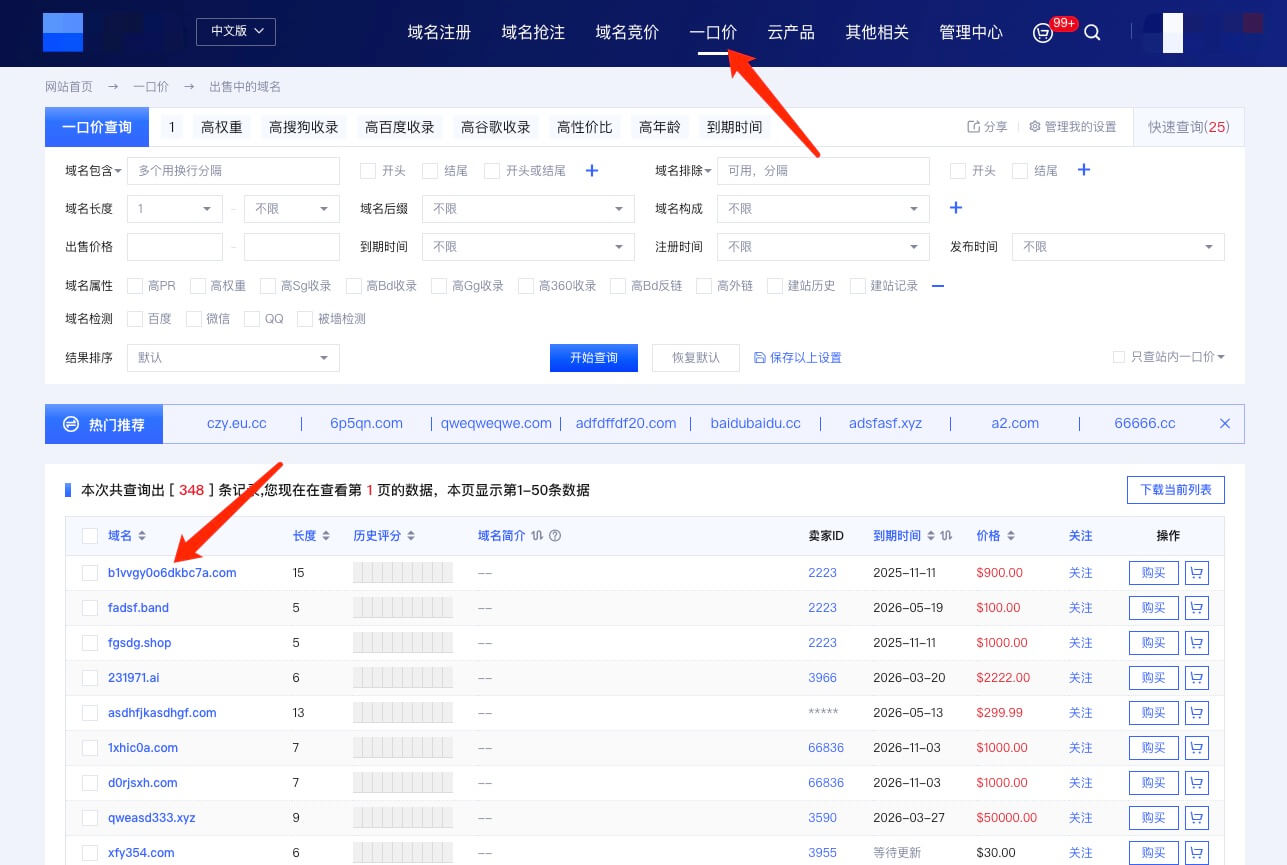Click the help question mark beside 域名简介
This screenshot has width=1287, height=865.
tap(555, 536)
